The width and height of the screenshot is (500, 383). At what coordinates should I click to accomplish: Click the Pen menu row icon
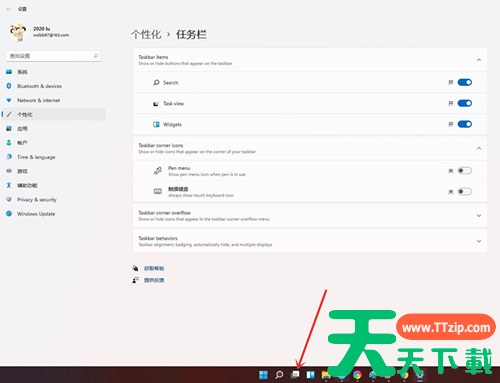pyautogui.click(x=158, y=171)
